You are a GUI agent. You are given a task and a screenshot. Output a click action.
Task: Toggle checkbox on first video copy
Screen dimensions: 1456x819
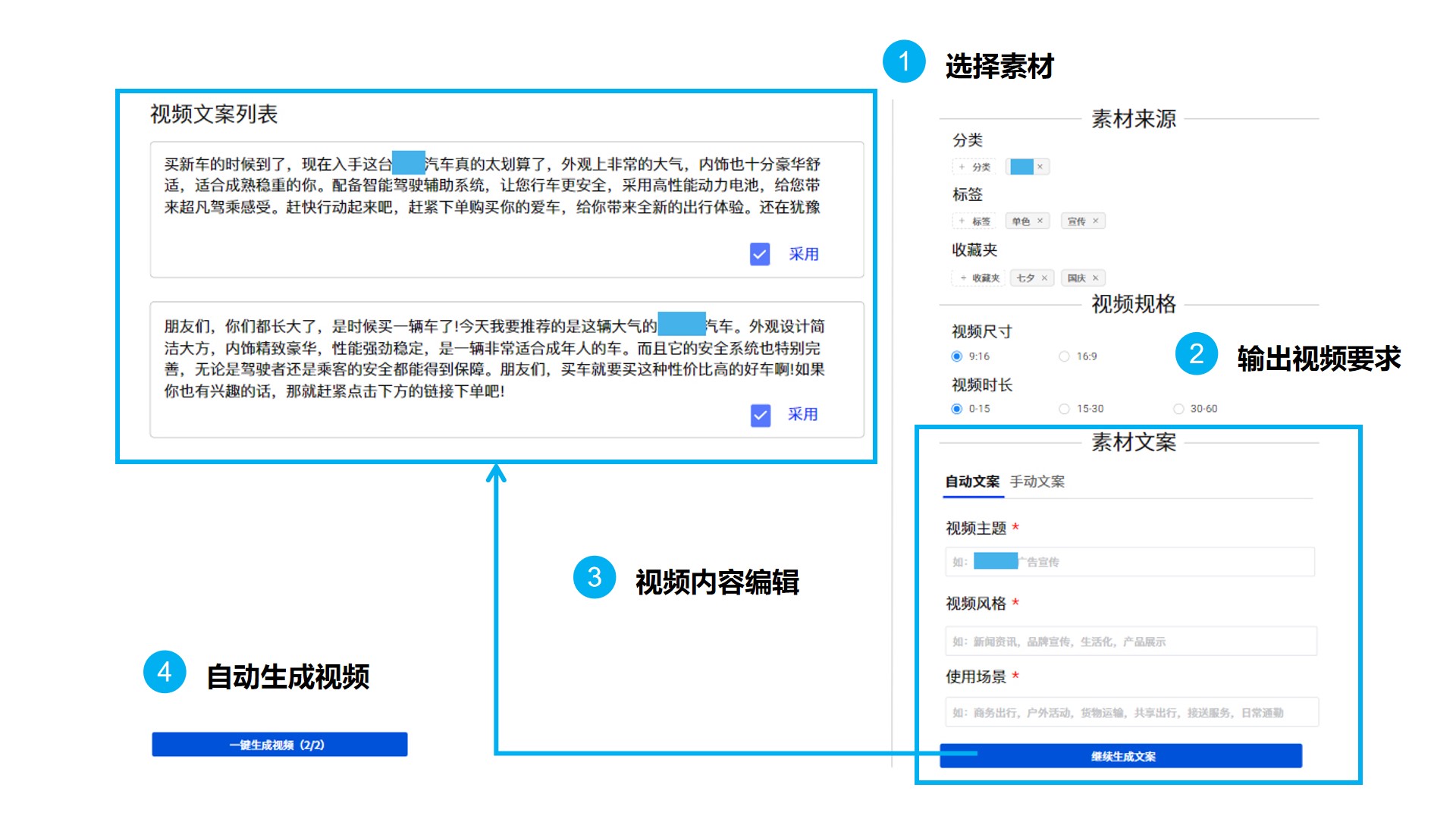pos(760,254)
